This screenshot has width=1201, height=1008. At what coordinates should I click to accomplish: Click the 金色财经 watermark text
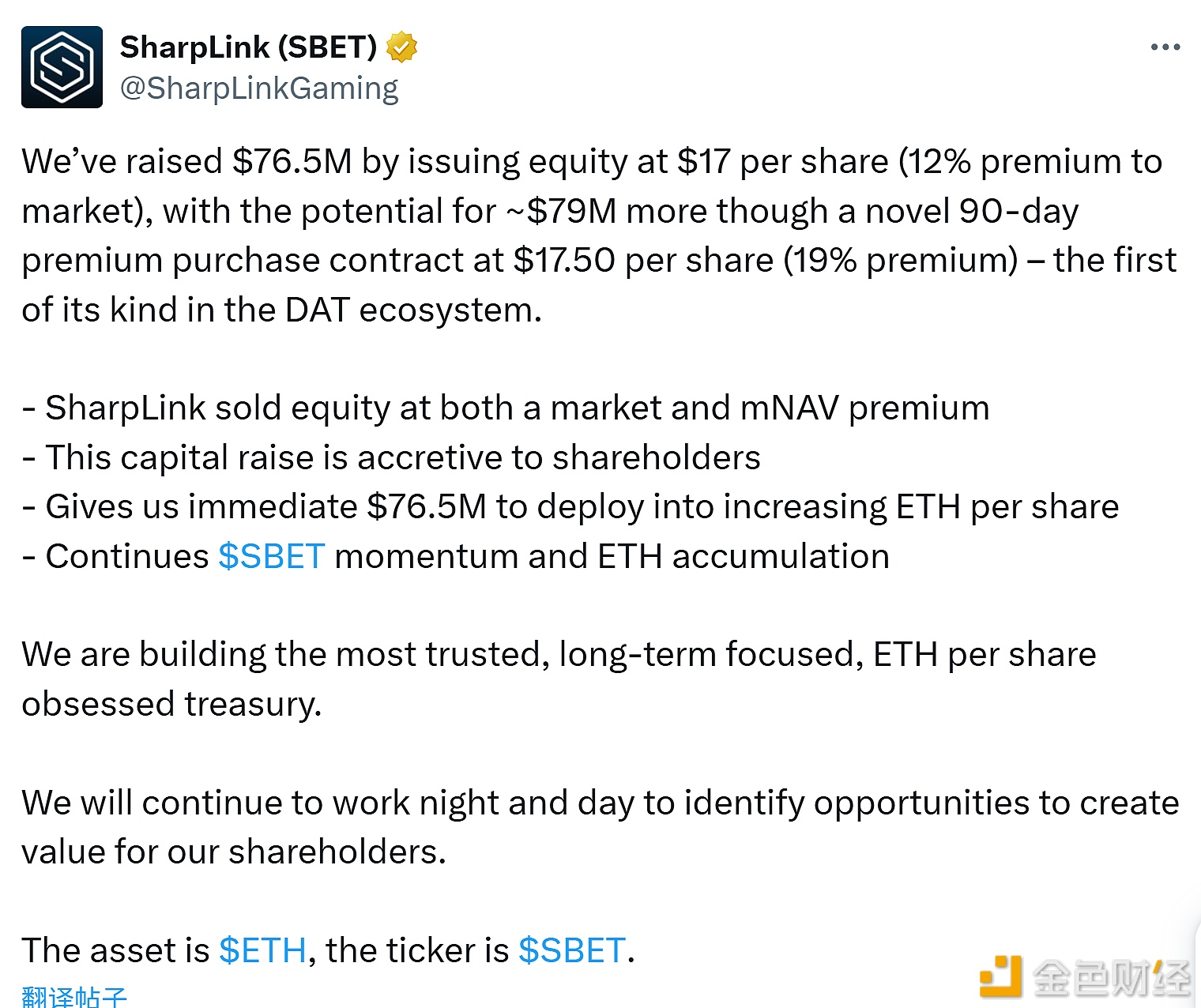(1110, 979)
